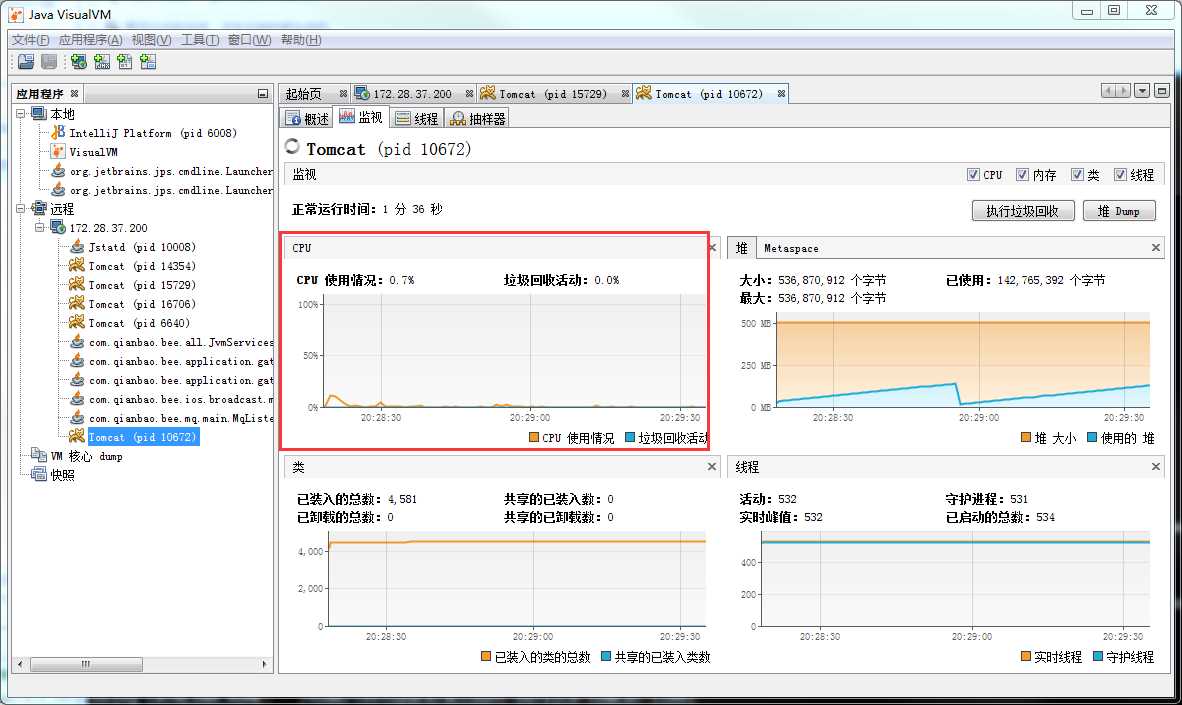Screen dimensions: 1182x705
Task: Collapse the 远程 remote tree node
Action: coord(21,209)
